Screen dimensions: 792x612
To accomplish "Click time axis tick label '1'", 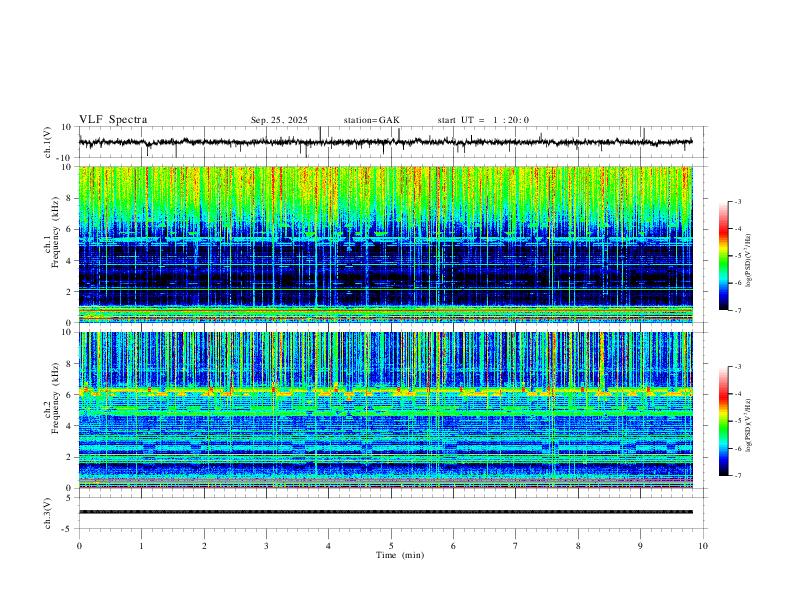I will click(141, 546).
